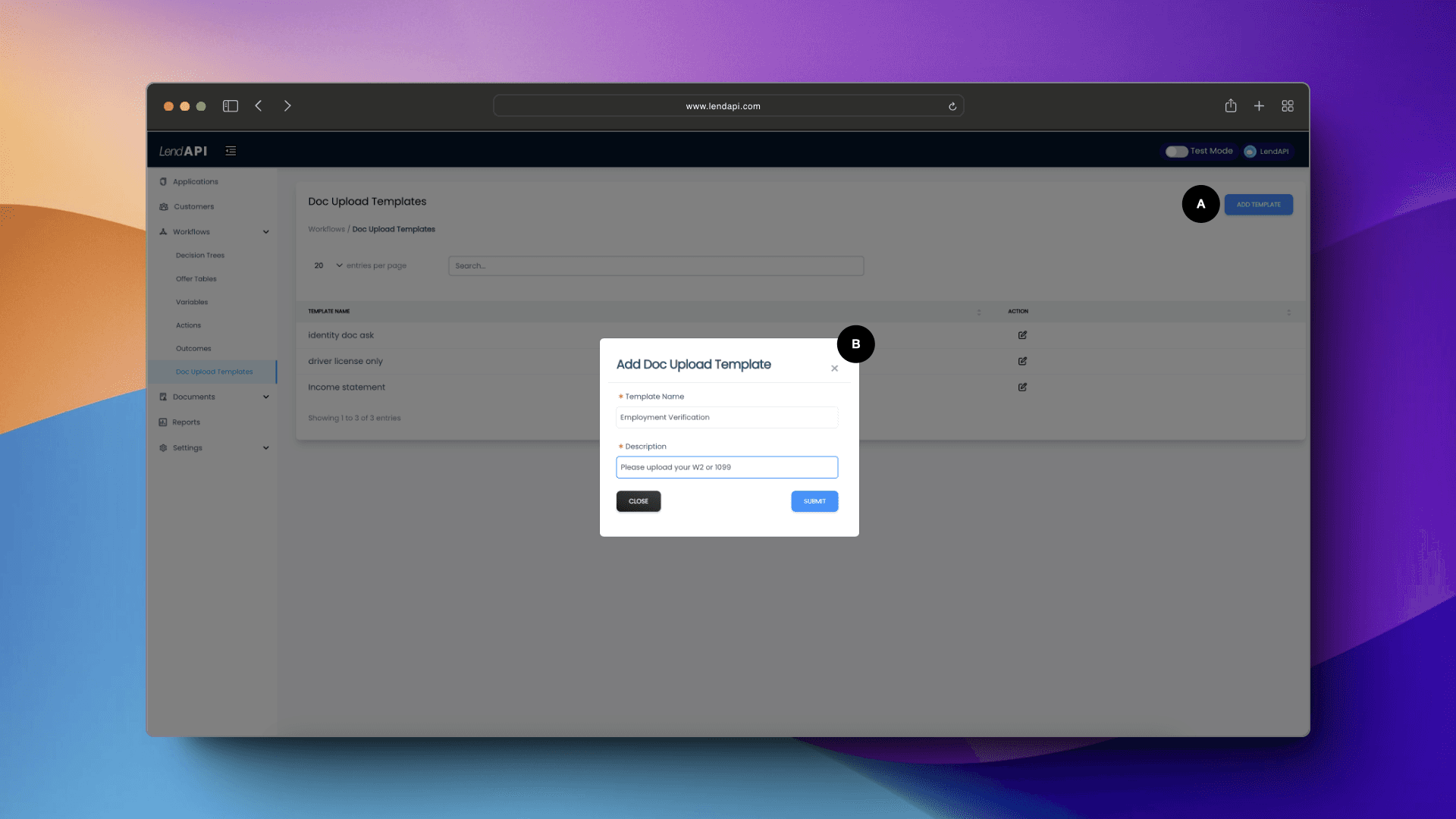1456x819 pixels.
Task: Sort by the Template Name column arrows
Action: pyautogui.click(x=979, y=312)
